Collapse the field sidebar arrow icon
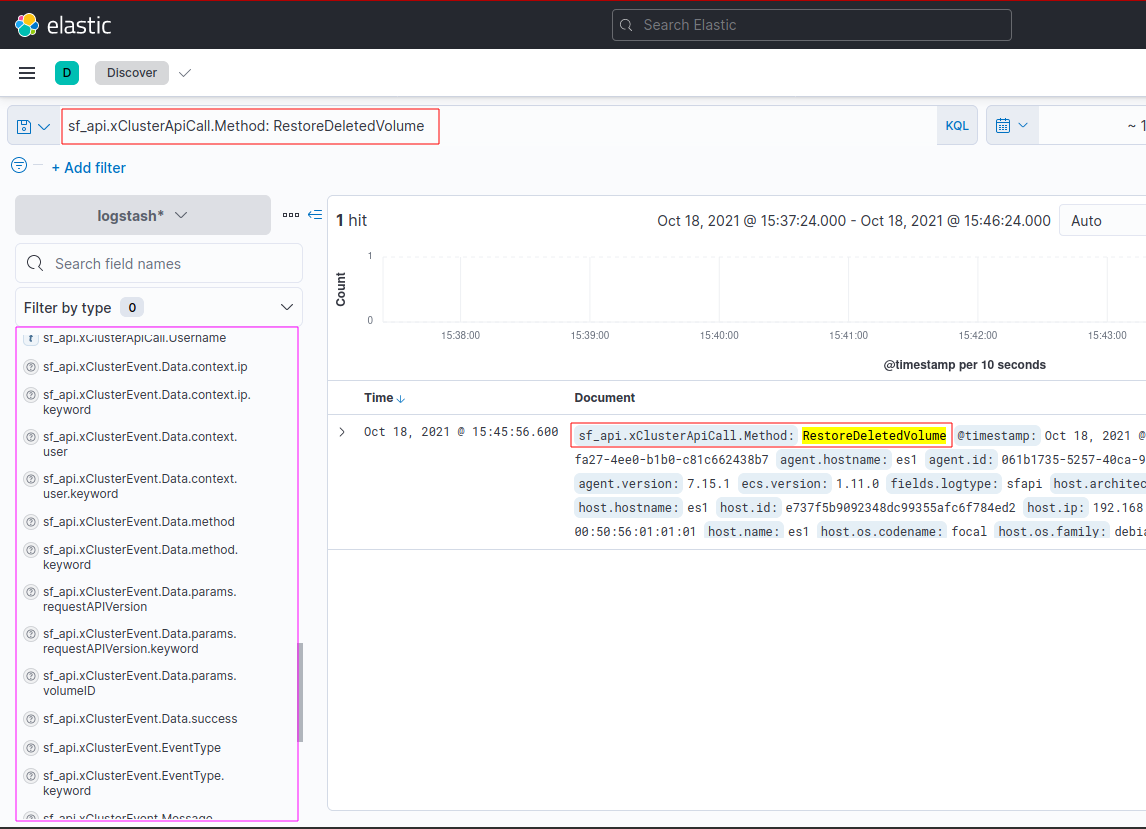 [x=315, y=214]
